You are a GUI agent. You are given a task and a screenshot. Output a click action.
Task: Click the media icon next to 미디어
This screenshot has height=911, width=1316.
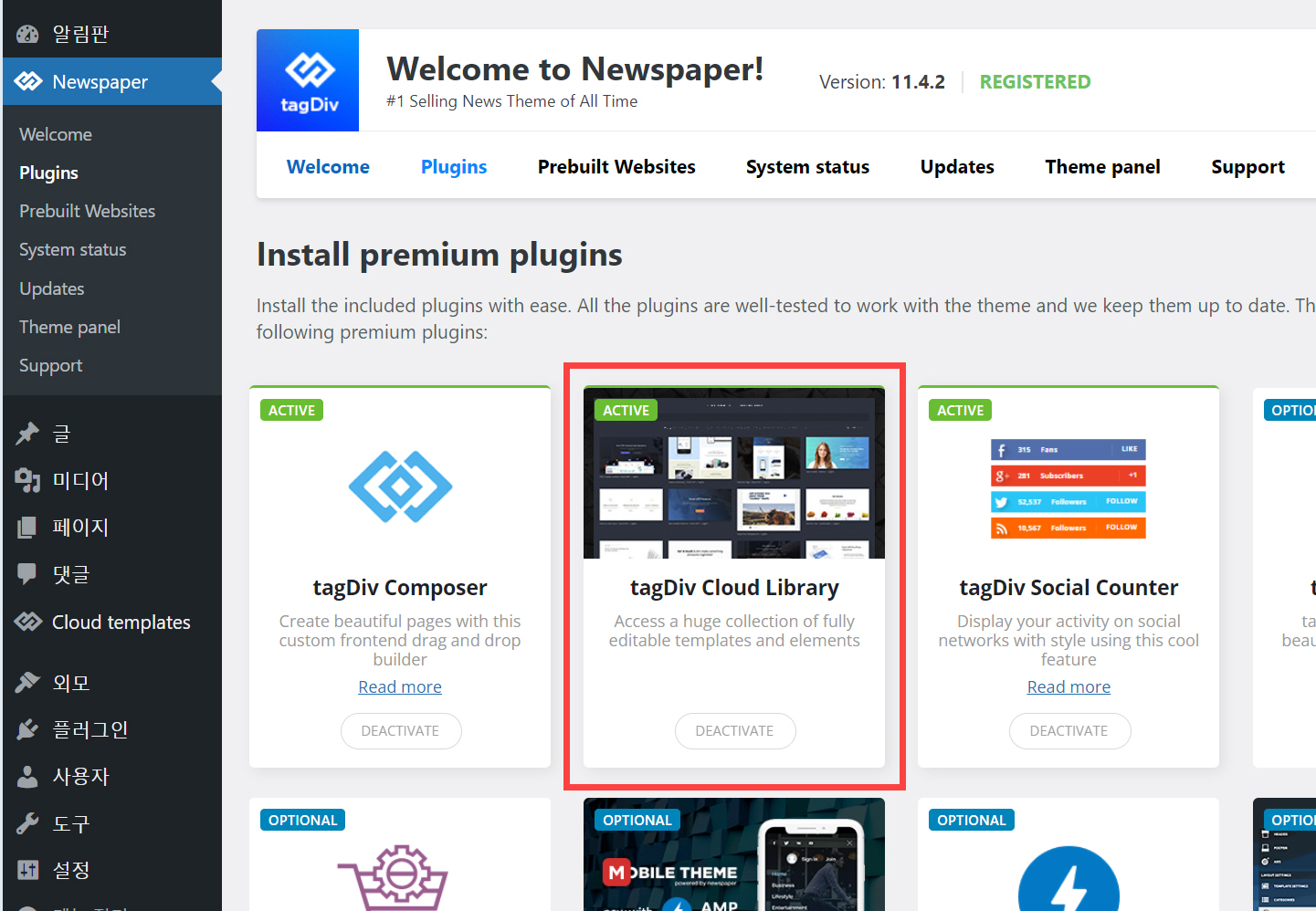[27, 480]
